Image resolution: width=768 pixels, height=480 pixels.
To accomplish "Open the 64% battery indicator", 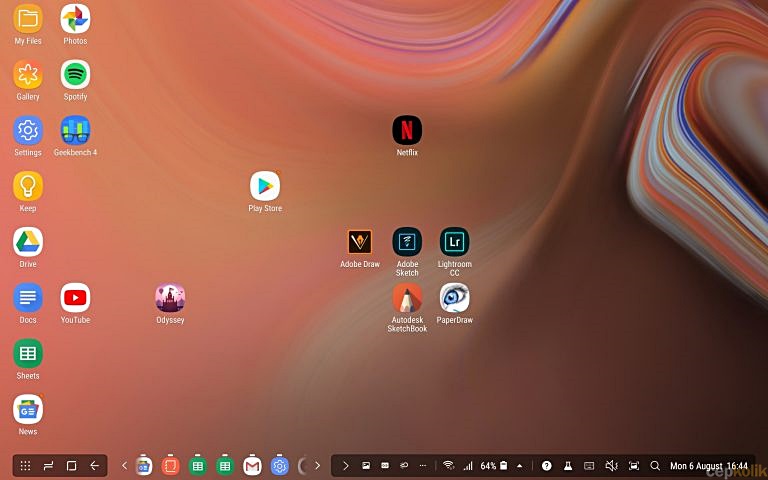I will coord(494,466).
